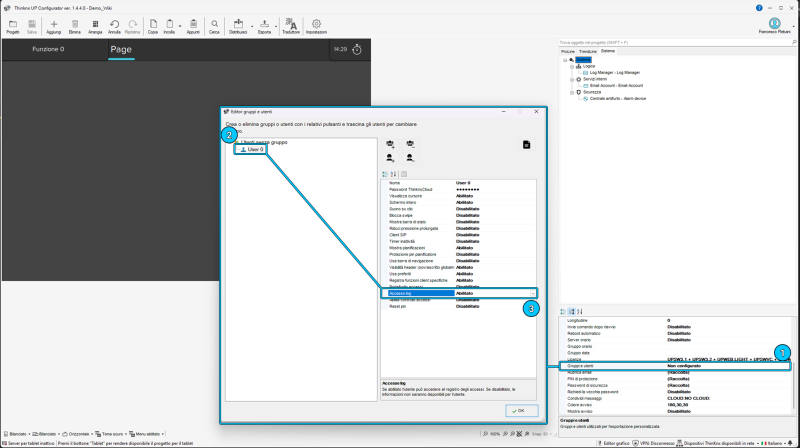The width and height of the screenshot is (800, 448).
Task: Click the add user icon in editor dialog
Action: tap(390, 158)
